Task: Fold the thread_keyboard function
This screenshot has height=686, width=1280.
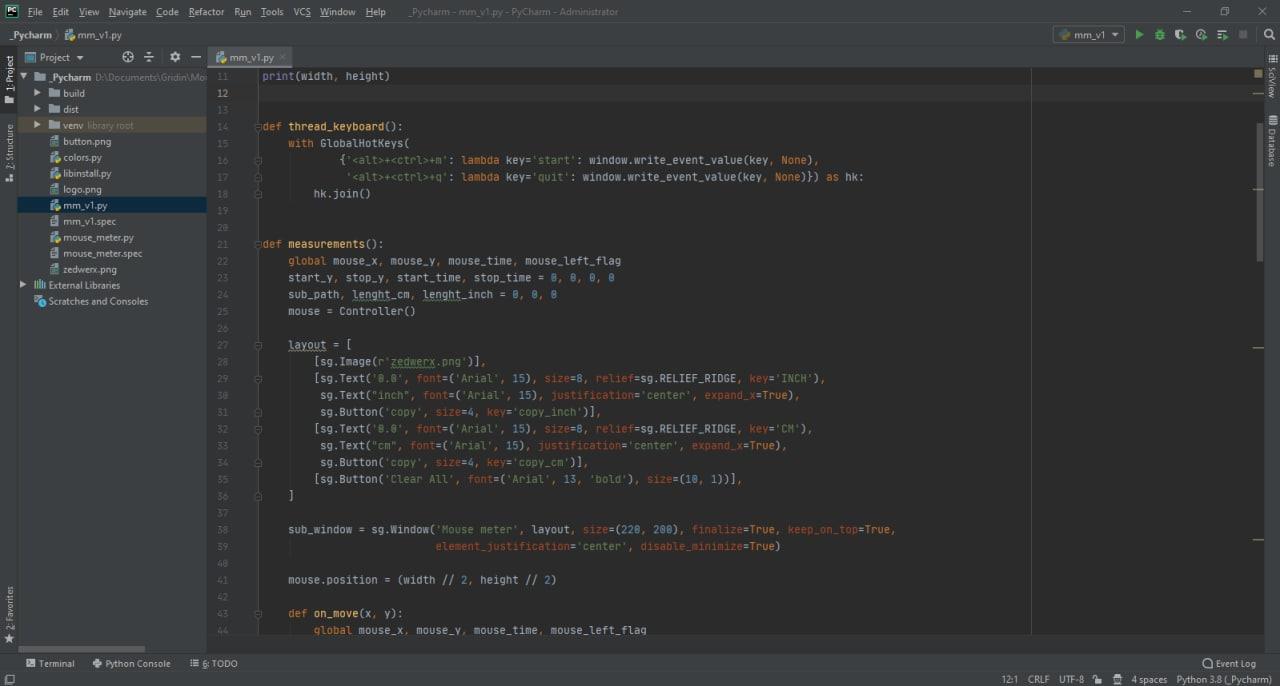Action: 258,127
